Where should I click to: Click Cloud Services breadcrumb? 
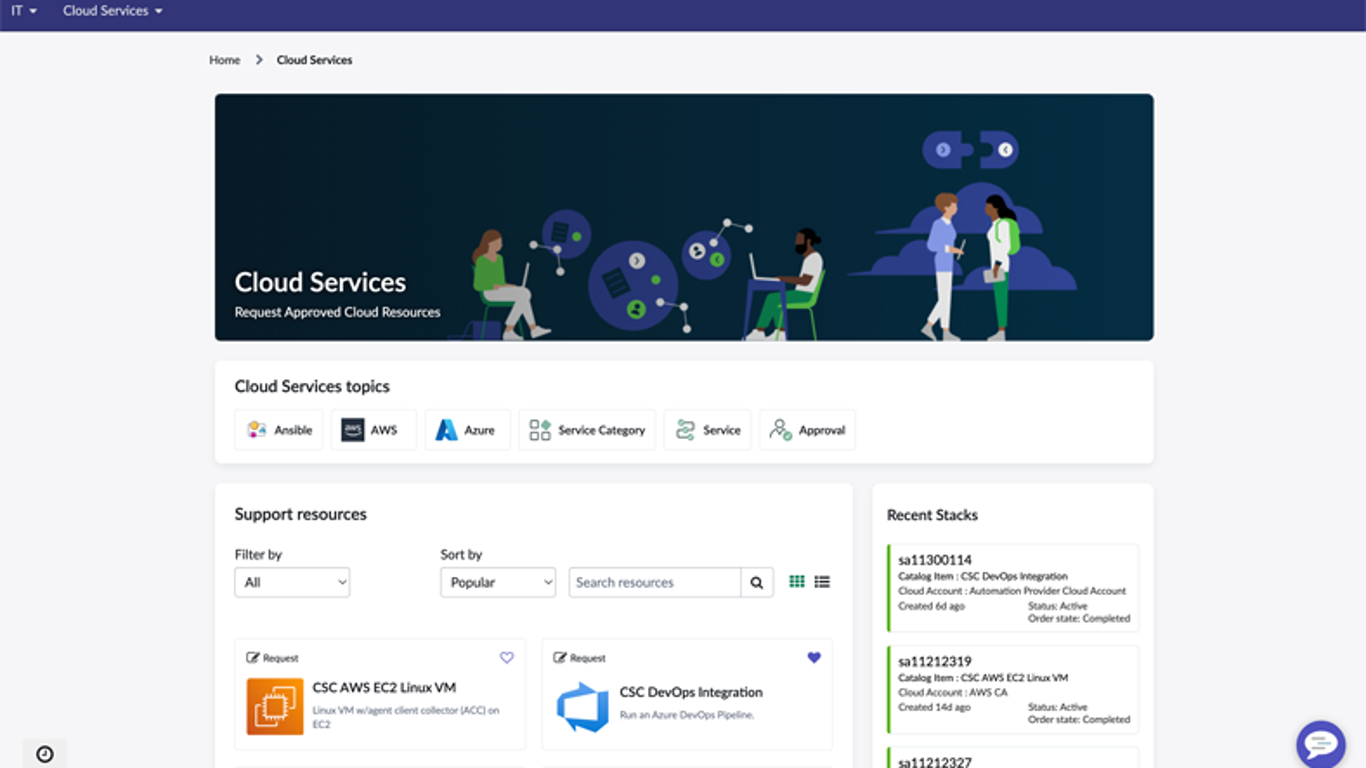click(x=314, y=60)
